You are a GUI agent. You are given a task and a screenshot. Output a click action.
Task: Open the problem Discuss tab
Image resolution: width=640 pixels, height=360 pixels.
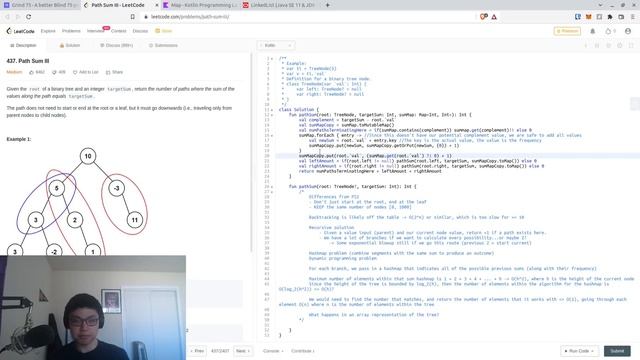pyautogui.click(x=116, y=45)
